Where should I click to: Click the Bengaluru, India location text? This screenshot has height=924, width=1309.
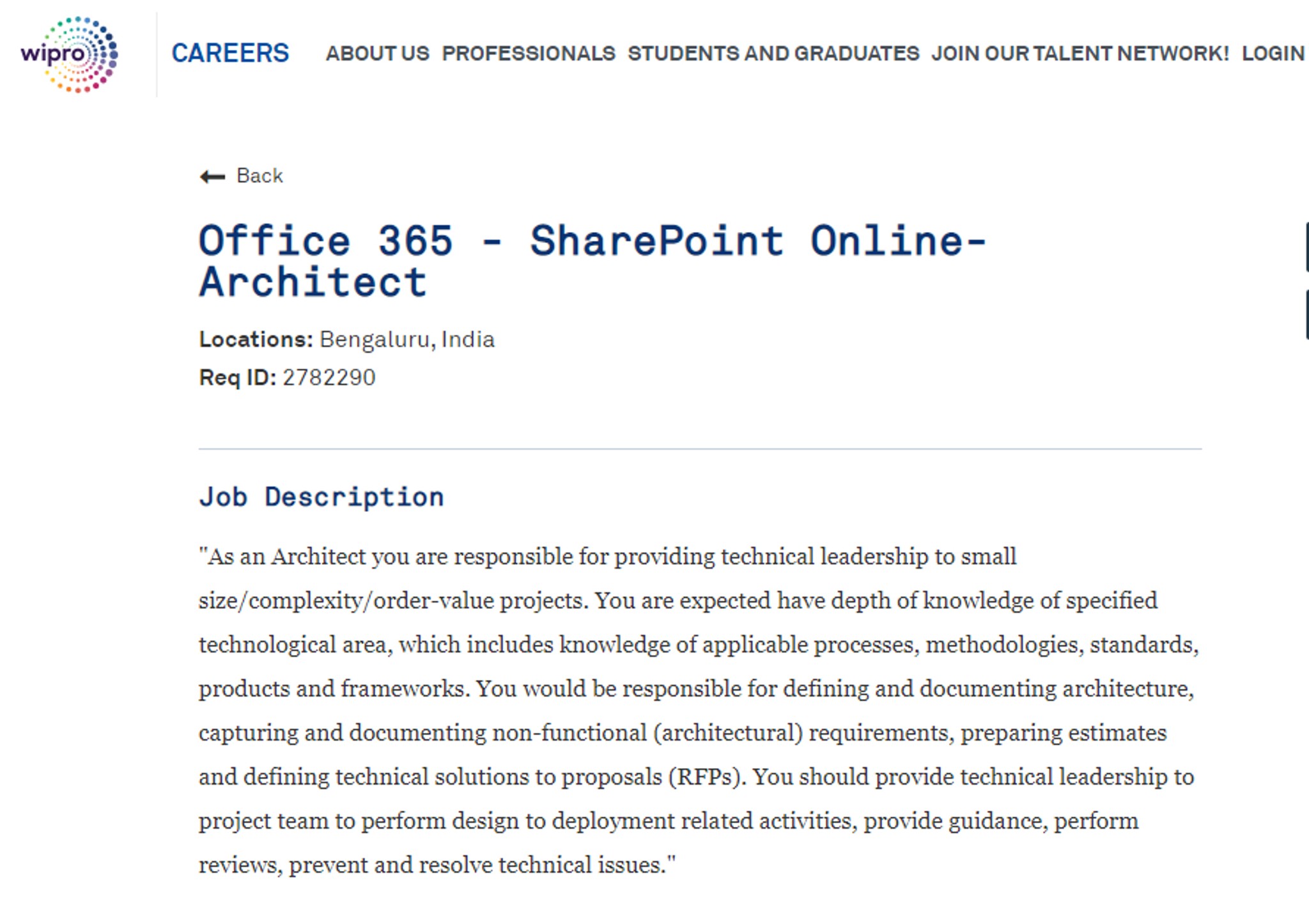coord(407,339)
